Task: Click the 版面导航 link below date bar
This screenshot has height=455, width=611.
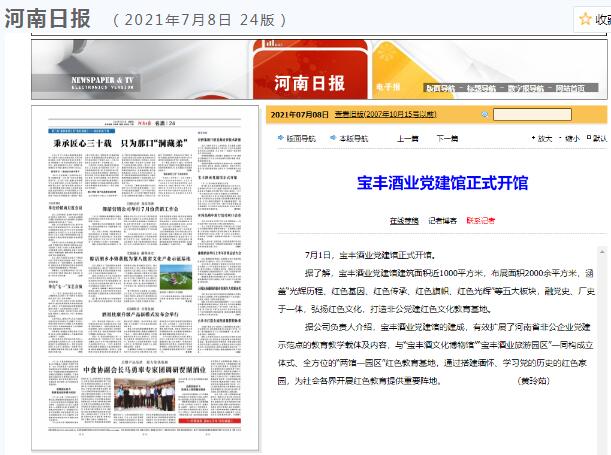Action: (301, 138)
